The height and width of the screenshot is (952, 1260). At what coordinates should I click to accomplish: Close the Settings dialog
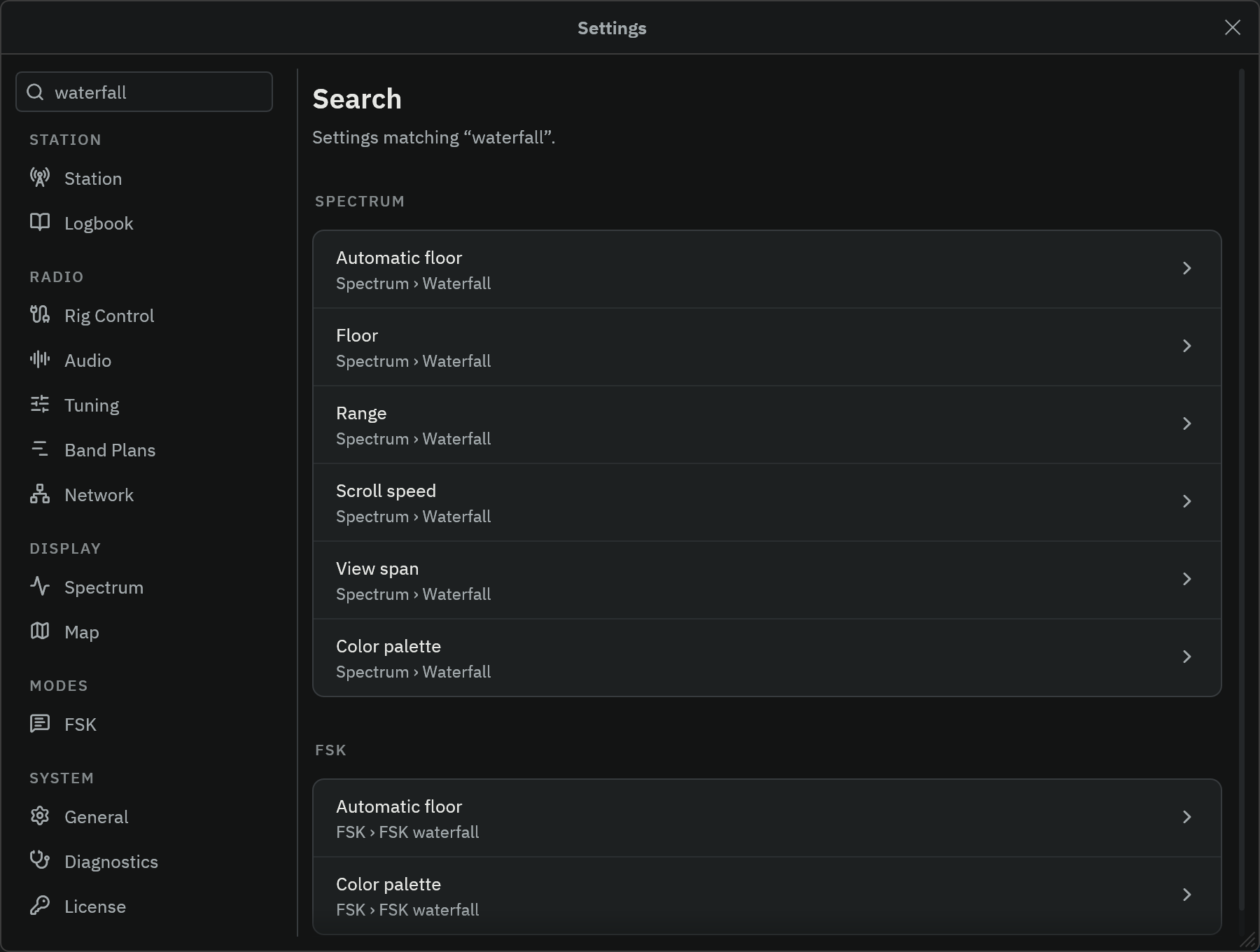click(1233, 27)
